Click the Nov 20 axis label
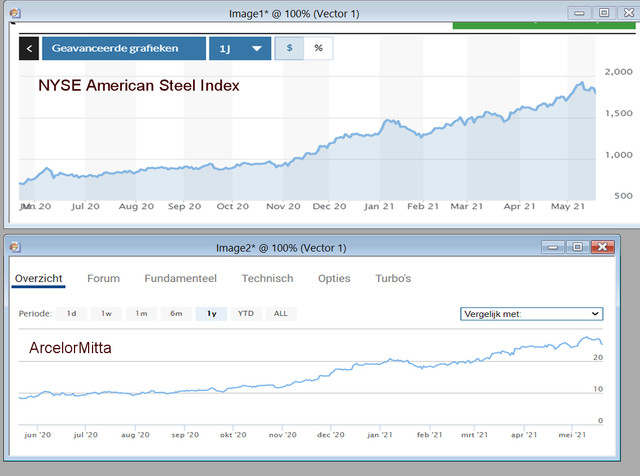 (283, 207)
